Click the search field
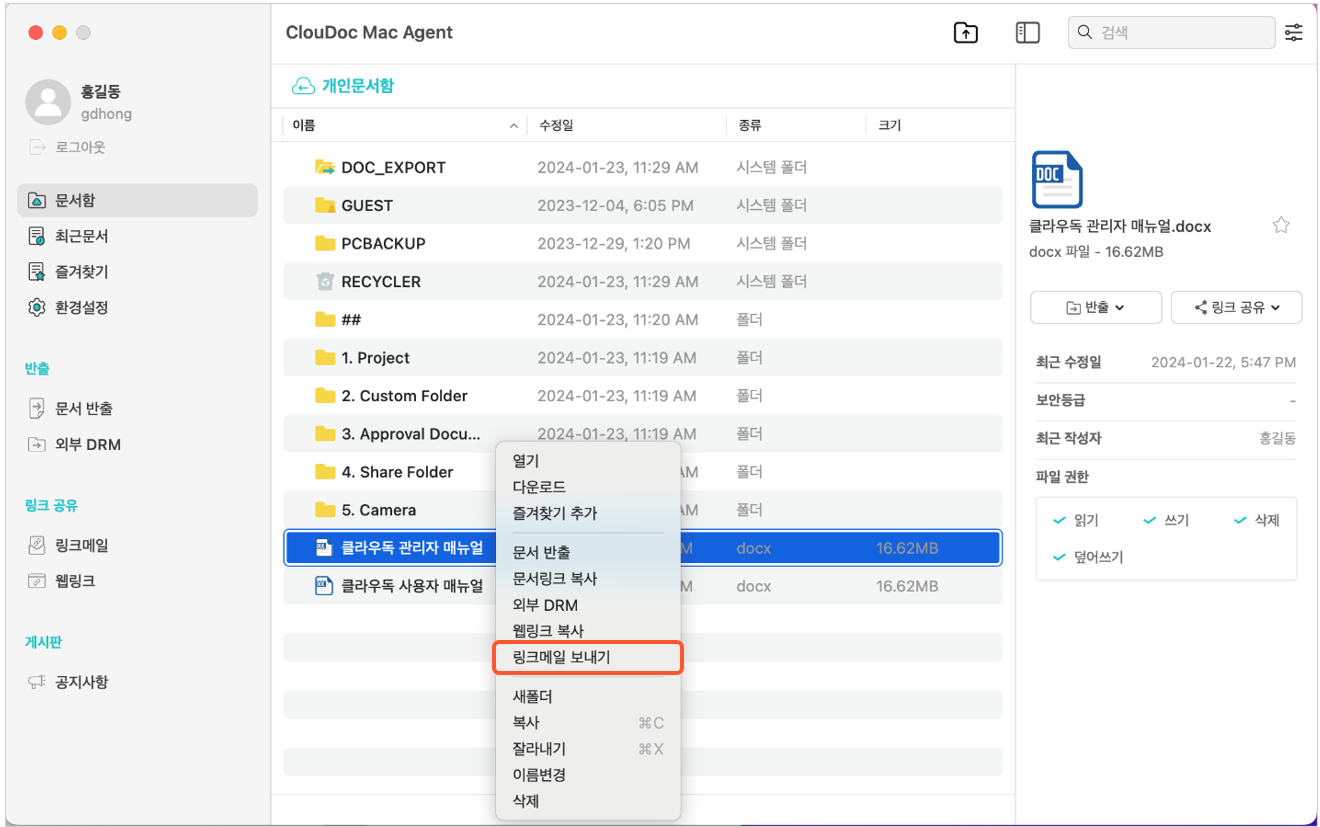The width and height of the screenshot is (1320, 827). [1171, 33]
